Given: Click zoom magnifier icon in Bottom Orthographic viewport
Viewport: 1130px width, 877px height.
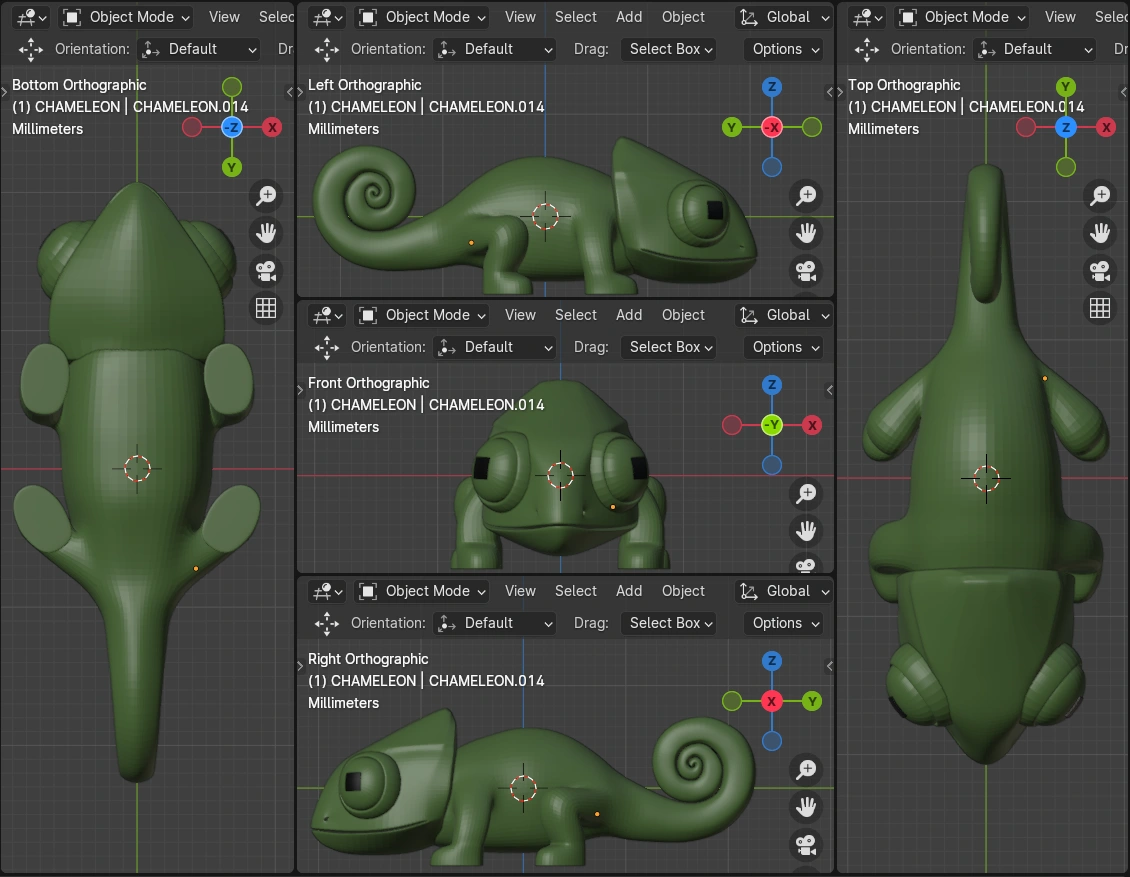Looking at the screenshot, I should click(x=266, y=196).
